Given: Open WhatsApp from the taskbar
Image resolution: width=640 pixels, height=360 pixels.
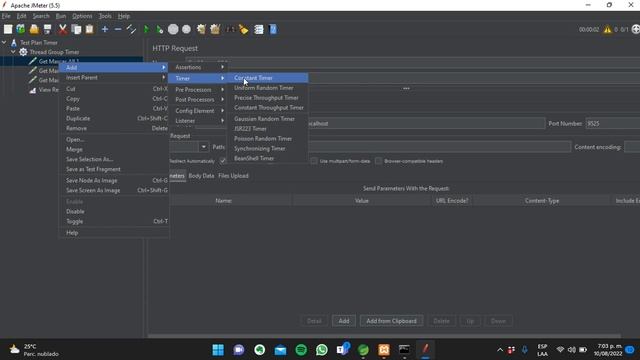Looking at the screenshot, I should [x=322, y=350].
